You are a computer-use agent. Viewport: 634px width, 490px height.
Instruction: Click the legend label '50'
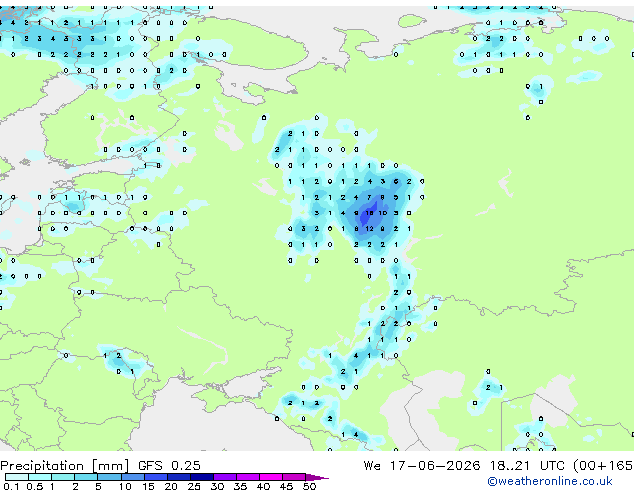click(x=309, y=486)
